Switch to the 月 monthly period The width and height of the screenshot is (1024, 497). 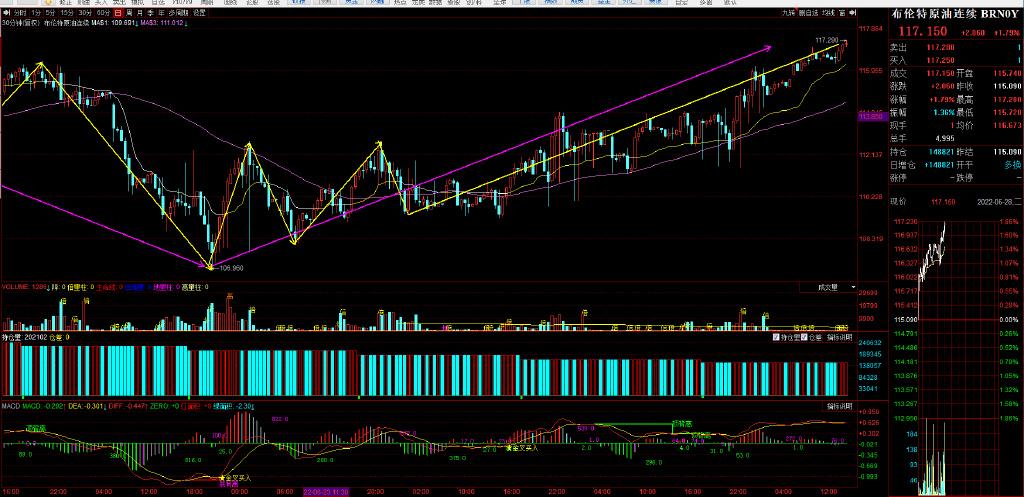140,12
